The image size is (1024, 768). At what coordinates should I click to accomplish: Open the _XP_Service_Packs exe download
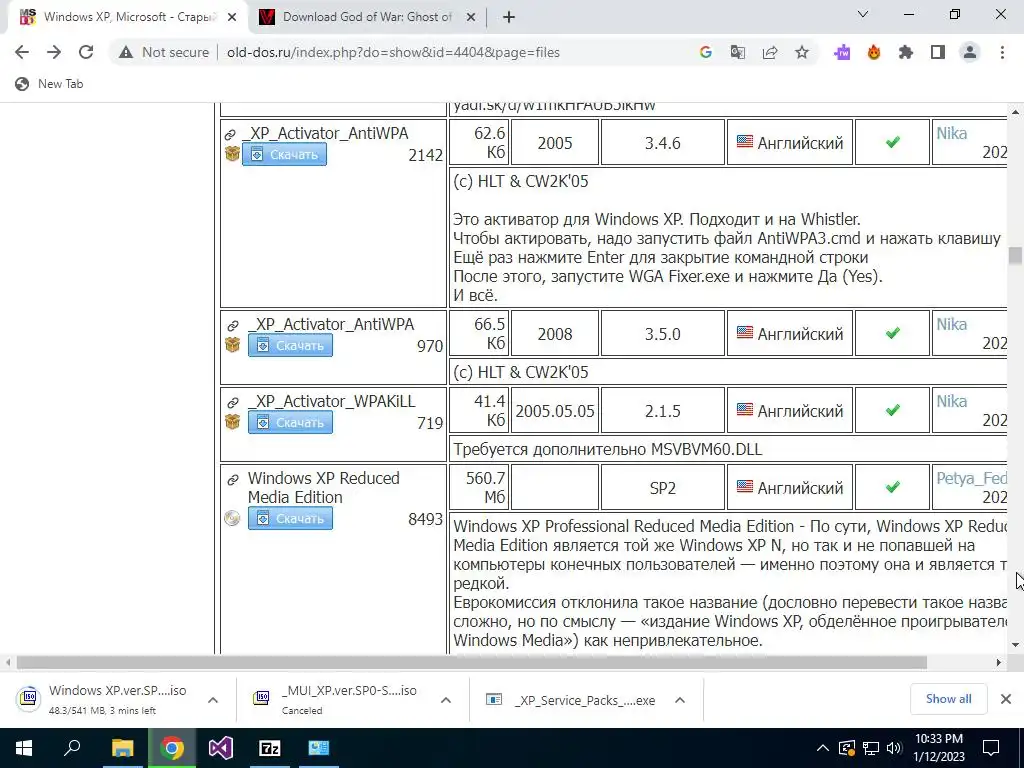[x=571, y=700]
